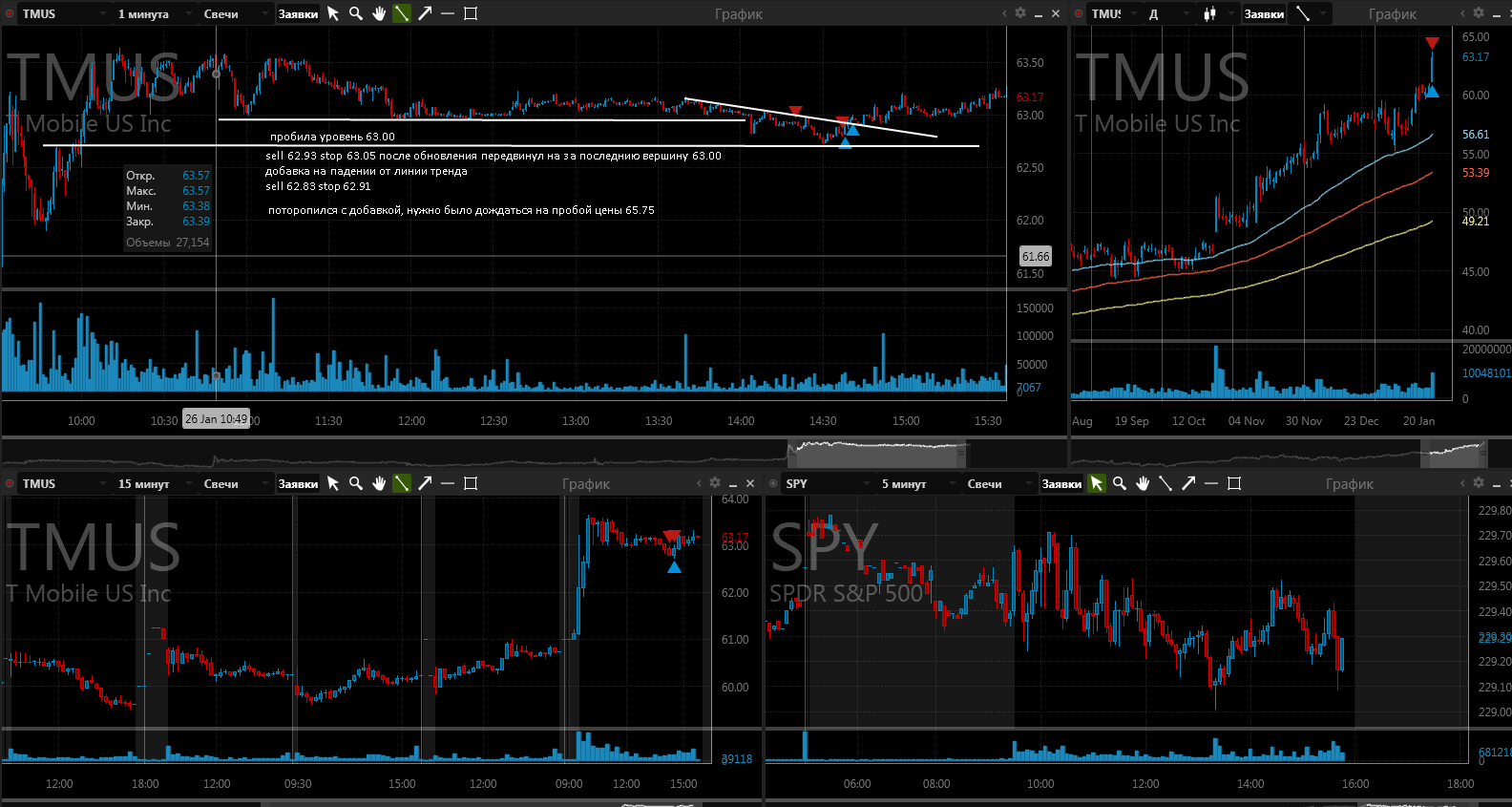Select horizontal line tool in 1-minute TMUS chart
This screenshot has height=807, width=1512.
[448, 13]
